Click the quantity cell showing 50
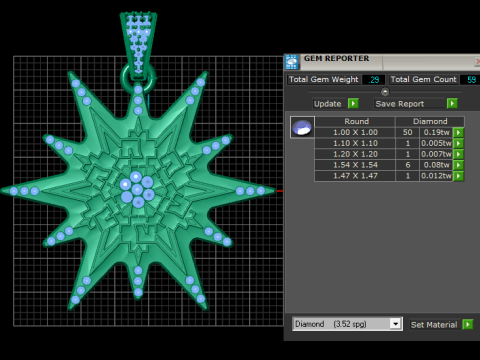The width and height of the screenshot is (480, 360). (407, 132)
